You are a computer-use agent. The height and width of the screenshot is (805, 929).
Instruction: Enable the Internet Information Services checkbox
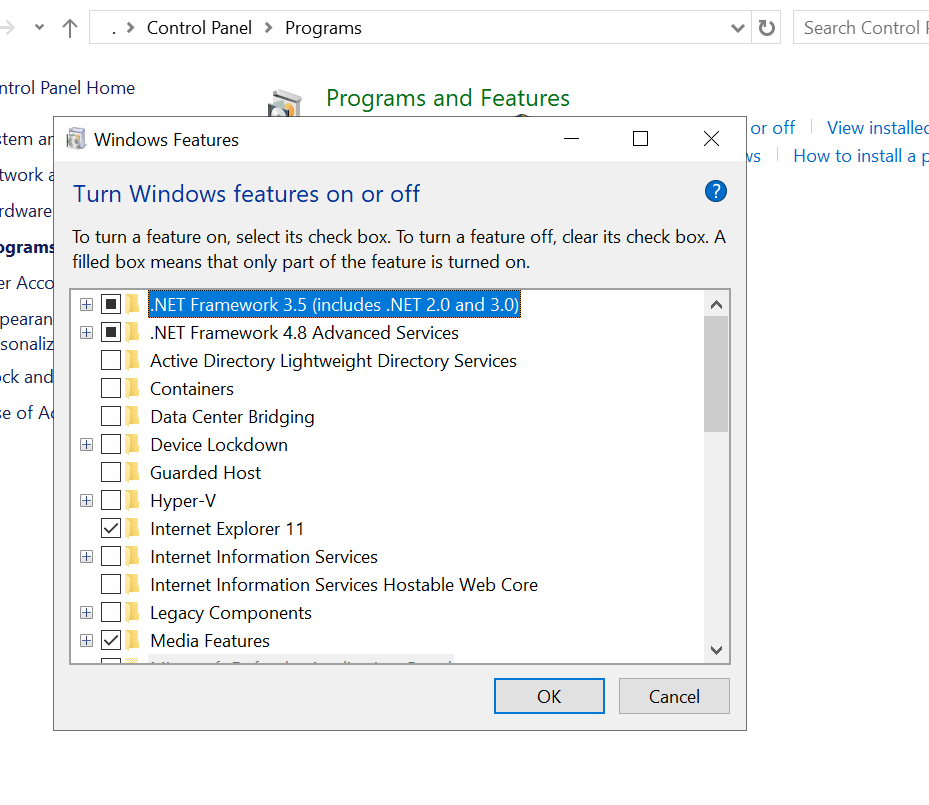click(x=111, y=556)
